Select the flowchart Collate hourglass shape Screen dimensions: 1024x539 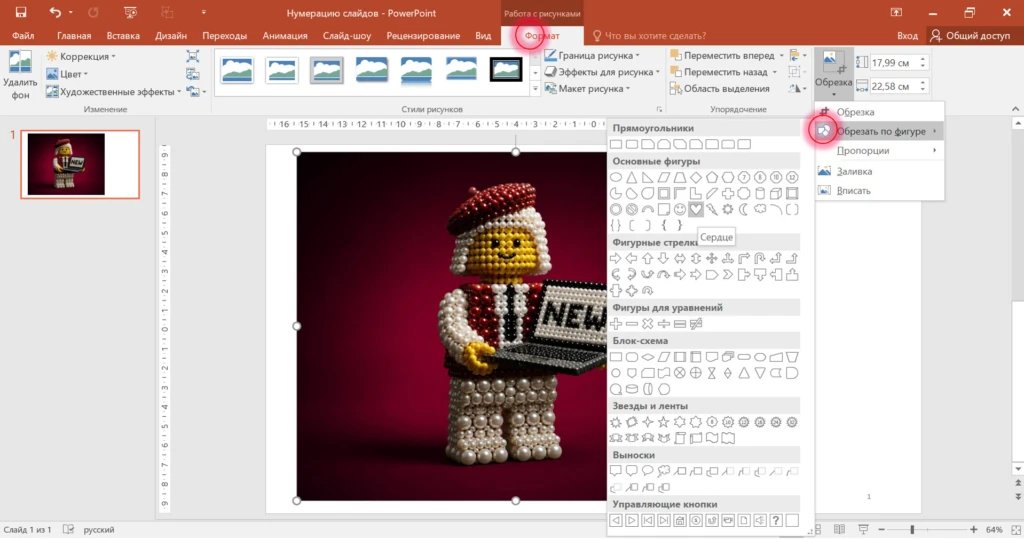coord(711,373)
